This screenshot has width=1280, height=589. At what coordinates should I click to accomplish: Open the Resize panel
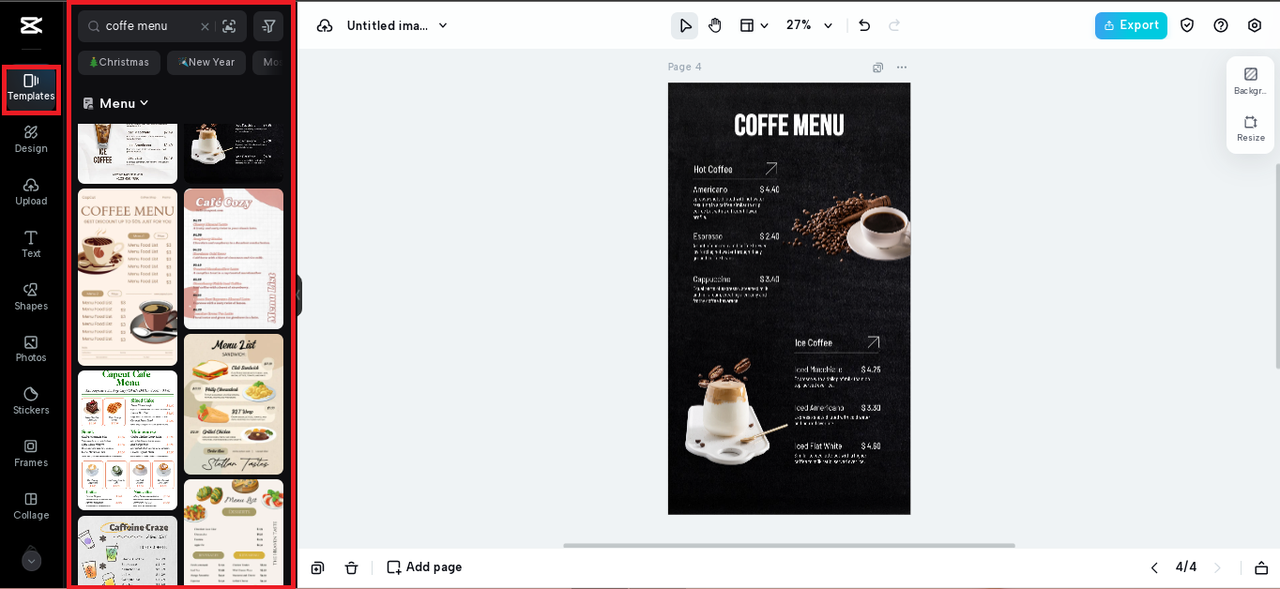point(1250,128)
